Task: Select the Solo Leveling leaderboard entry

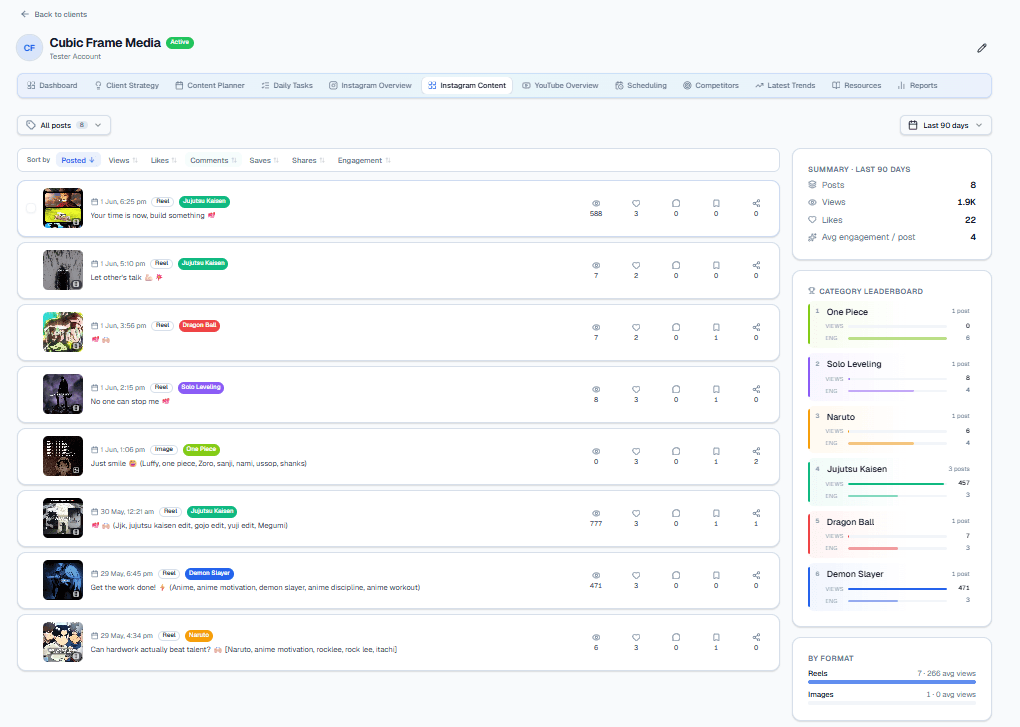Action: tap(889, 377)
